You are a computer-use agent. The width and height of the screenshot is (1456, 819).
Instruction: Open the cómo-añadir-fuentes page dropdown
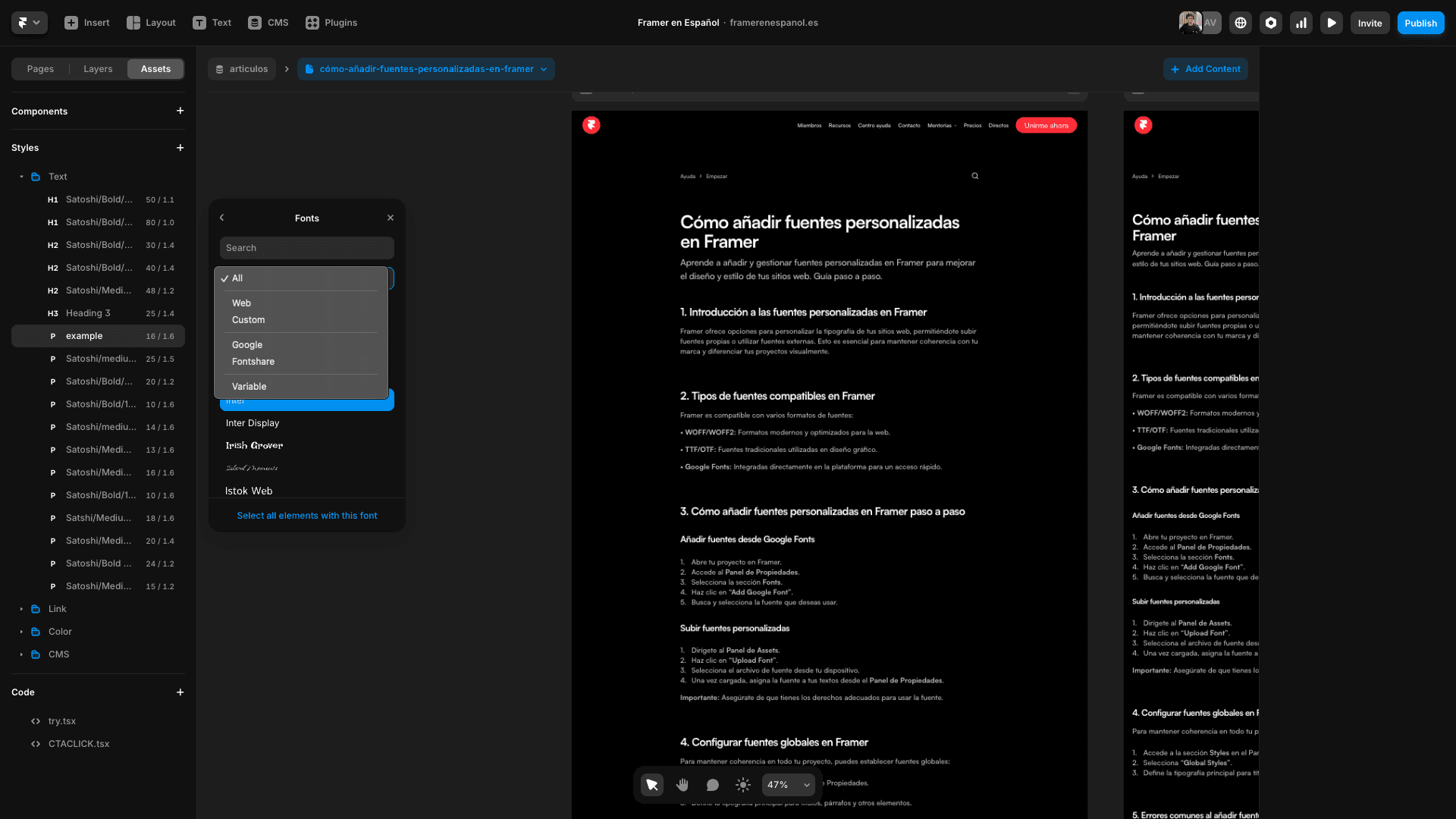click(x=426, y=69)
